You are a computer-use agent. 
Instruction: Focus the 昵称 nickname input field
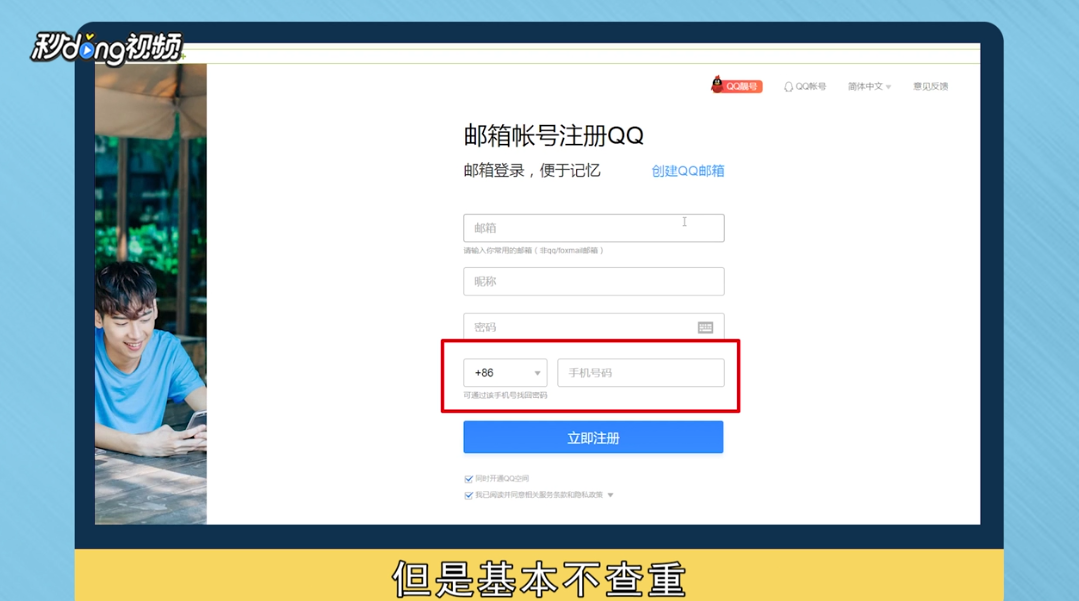(593, 282)
